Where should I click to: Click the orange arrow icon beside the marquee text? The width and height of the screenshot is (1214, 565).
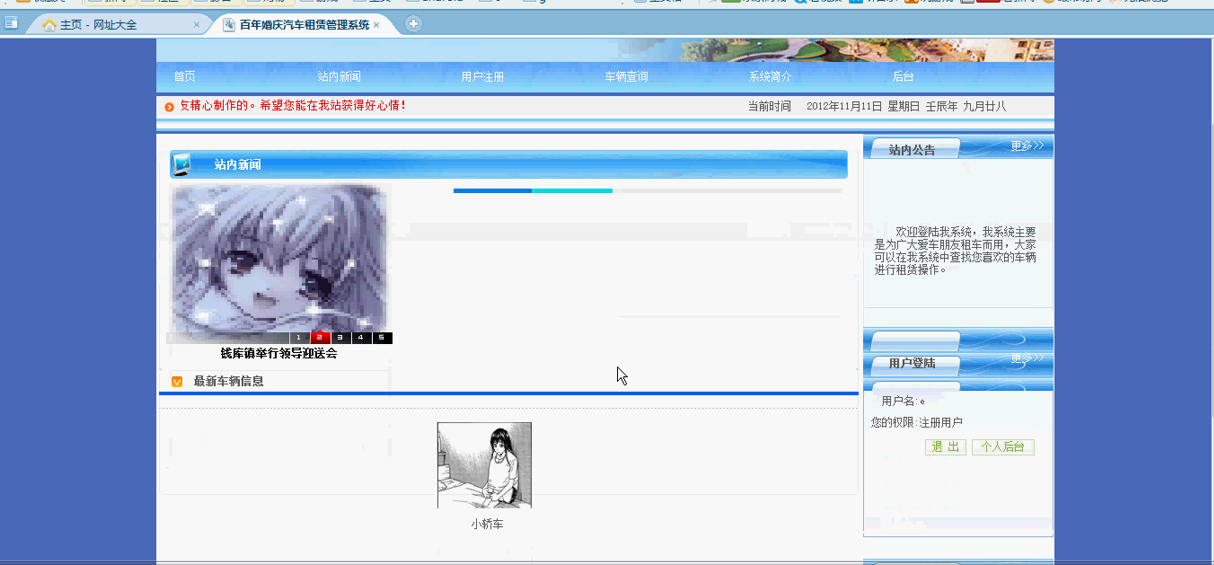click(169, 107)
